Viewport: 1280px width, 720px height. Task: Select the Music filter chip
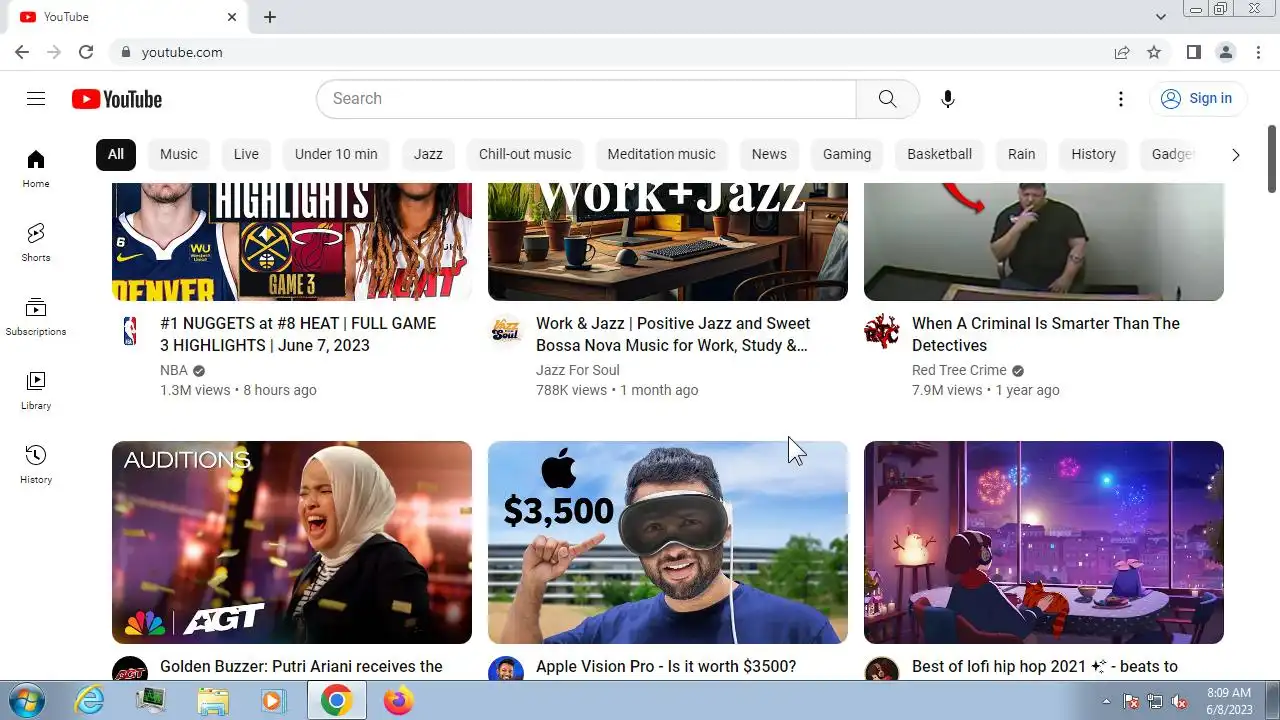click(x=179, y=154)
